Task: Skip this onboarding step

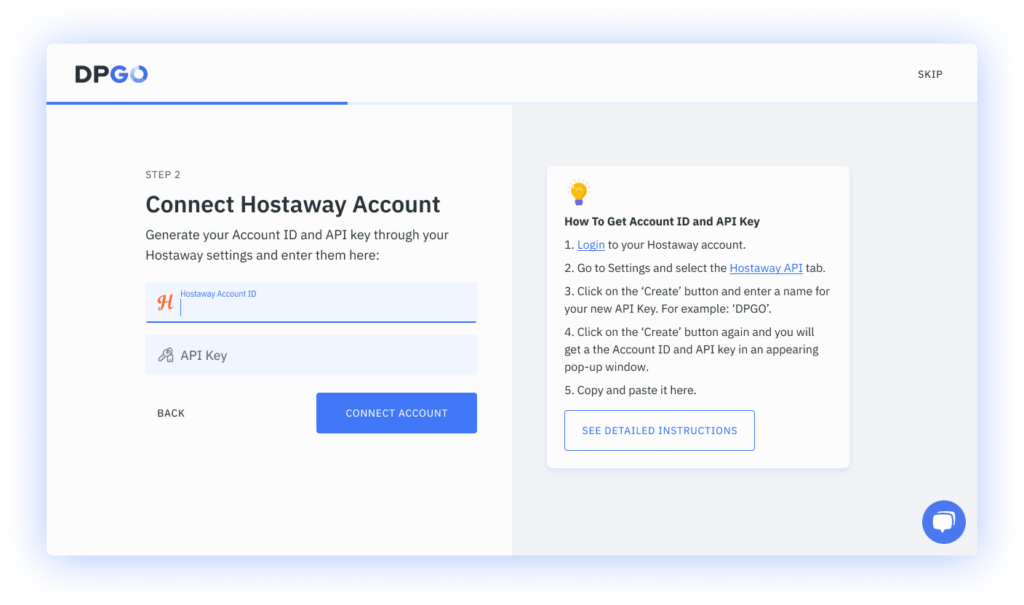Action: pyautogui.click(x=929, y=74)
